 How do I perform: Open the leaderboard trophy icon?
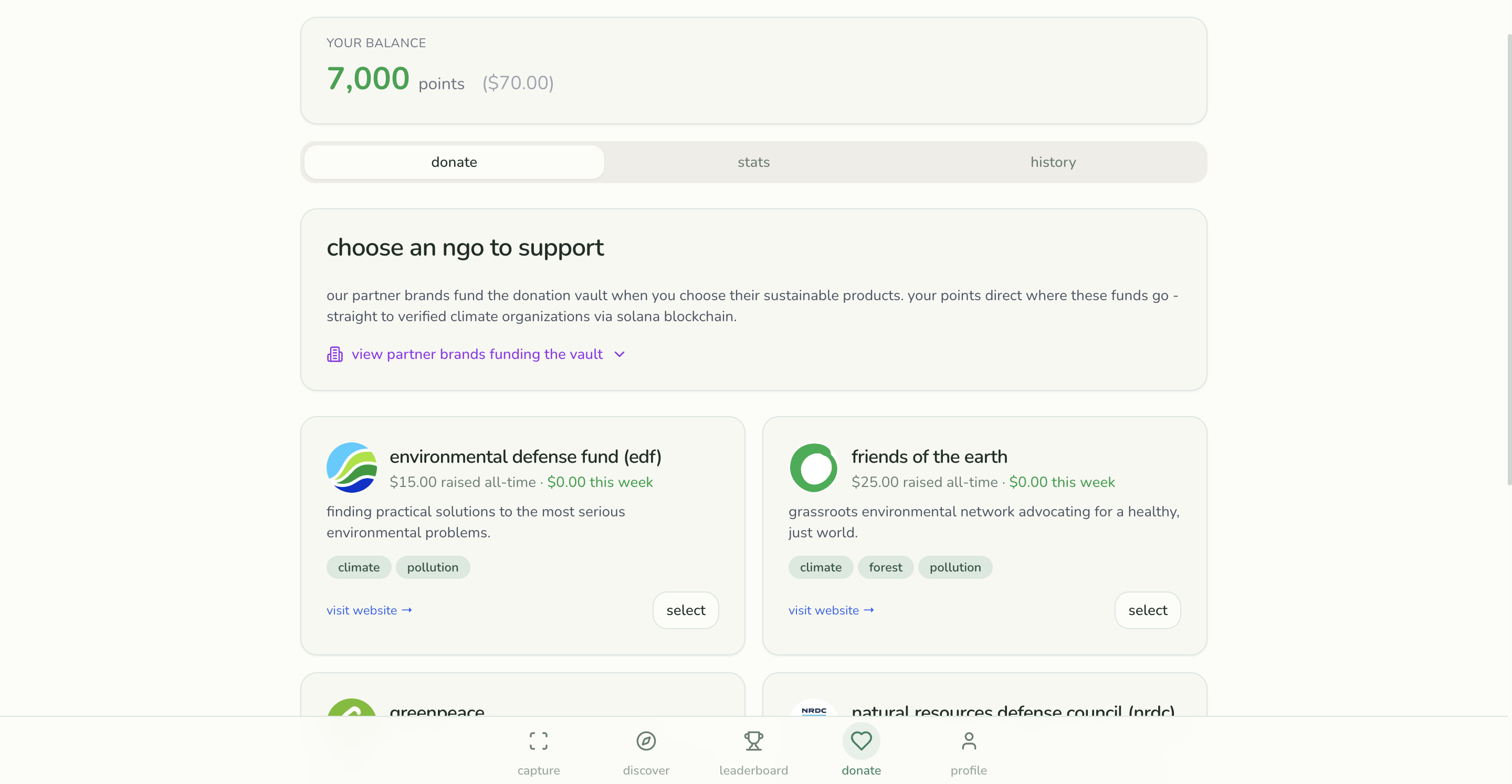tap(754, 741)
